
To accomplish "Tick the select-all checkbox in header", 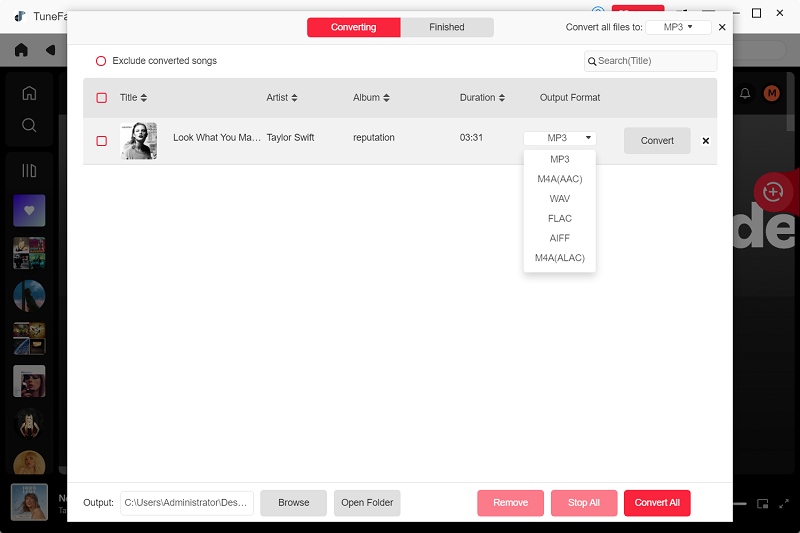I will click(x=102, y=98).
